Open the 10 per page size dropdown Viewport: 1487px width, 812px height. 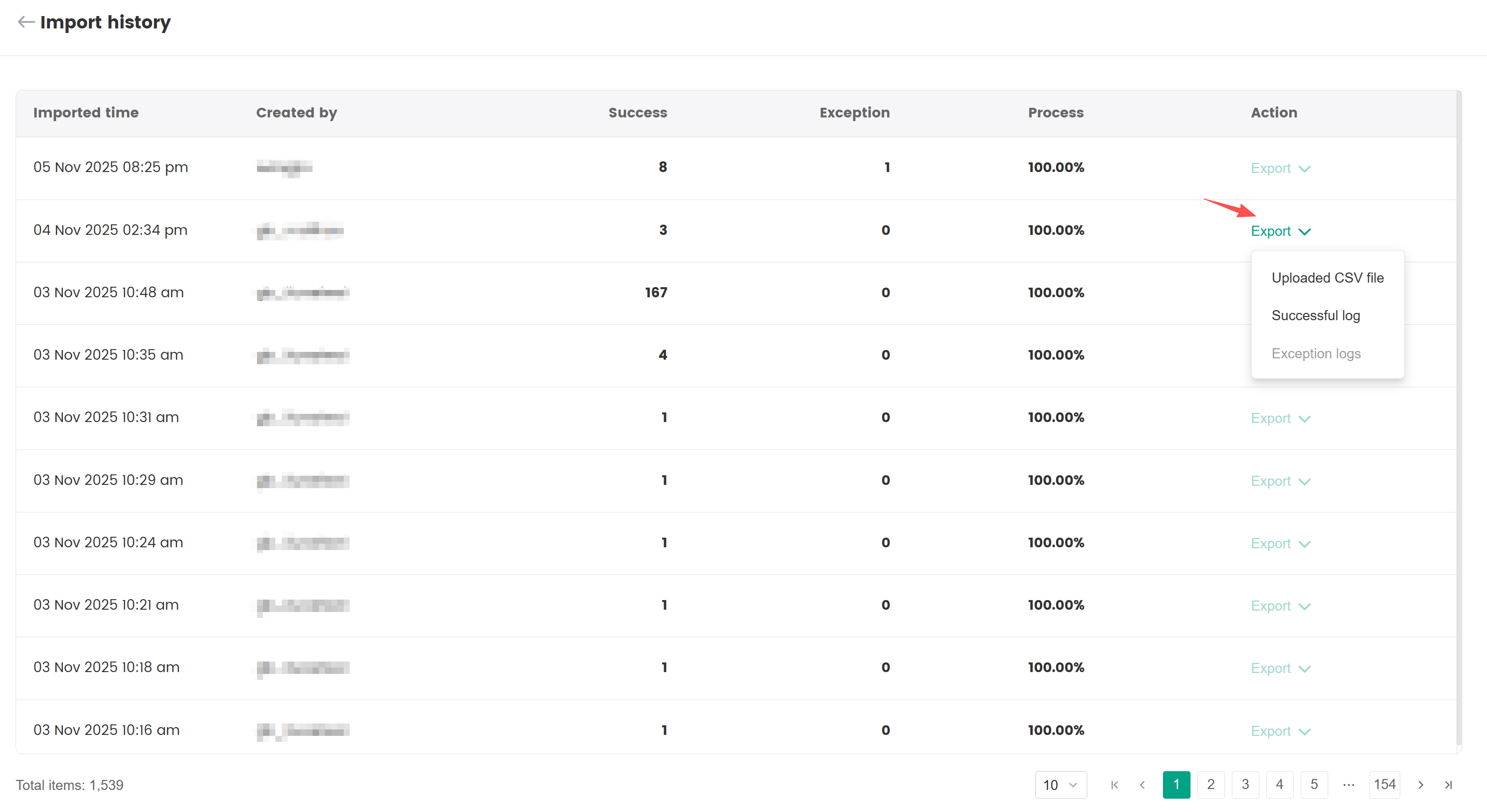tap(1061, 785)
